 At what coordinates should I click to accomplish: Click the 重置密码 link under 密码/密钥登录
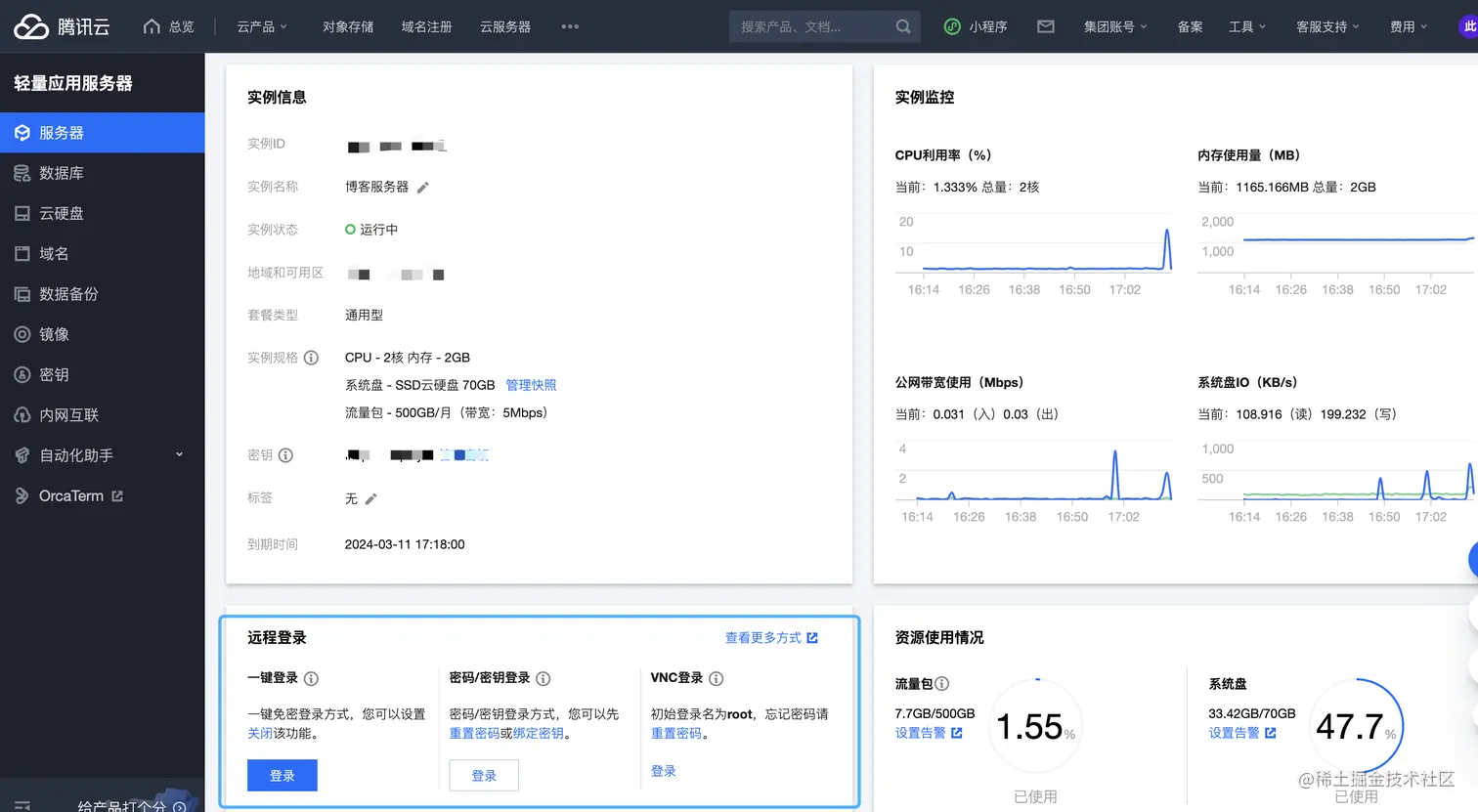coord(474,733)
